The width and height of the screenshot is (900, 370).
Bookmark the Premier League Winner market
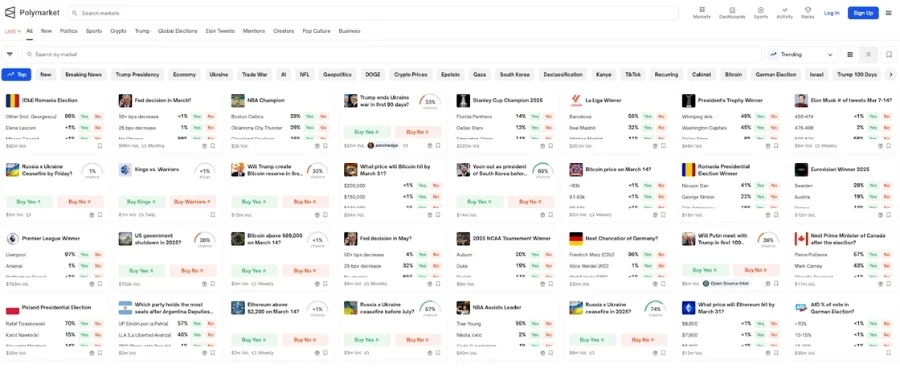[100, 284]
